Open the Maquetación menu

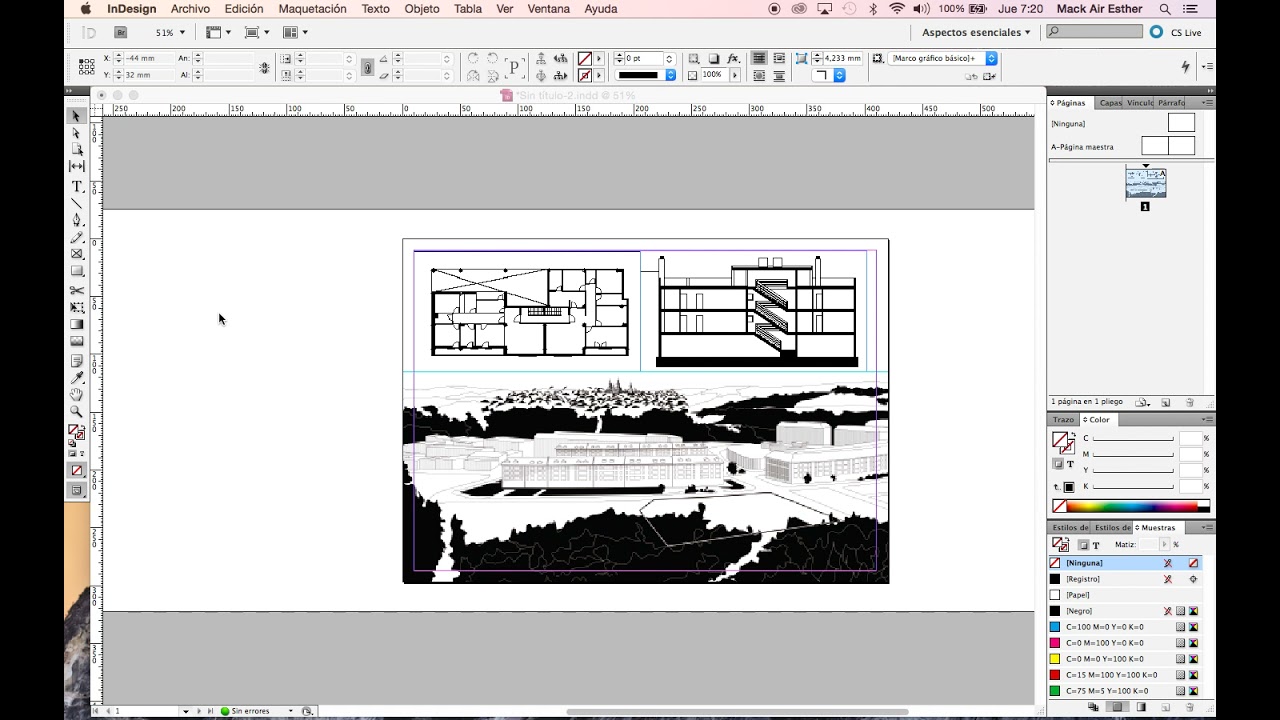tap(312, 9)
